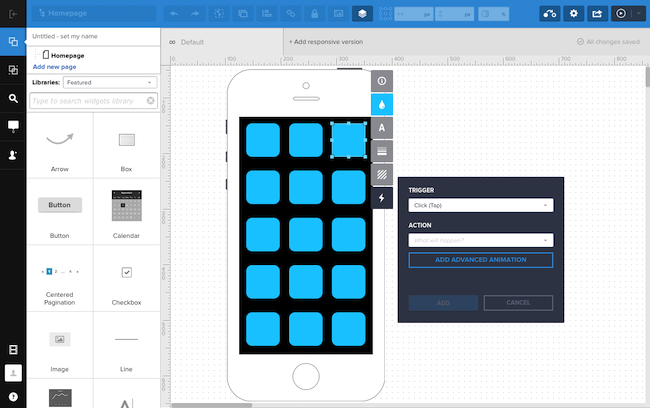Click the storage box icon in sidebar

13,350
